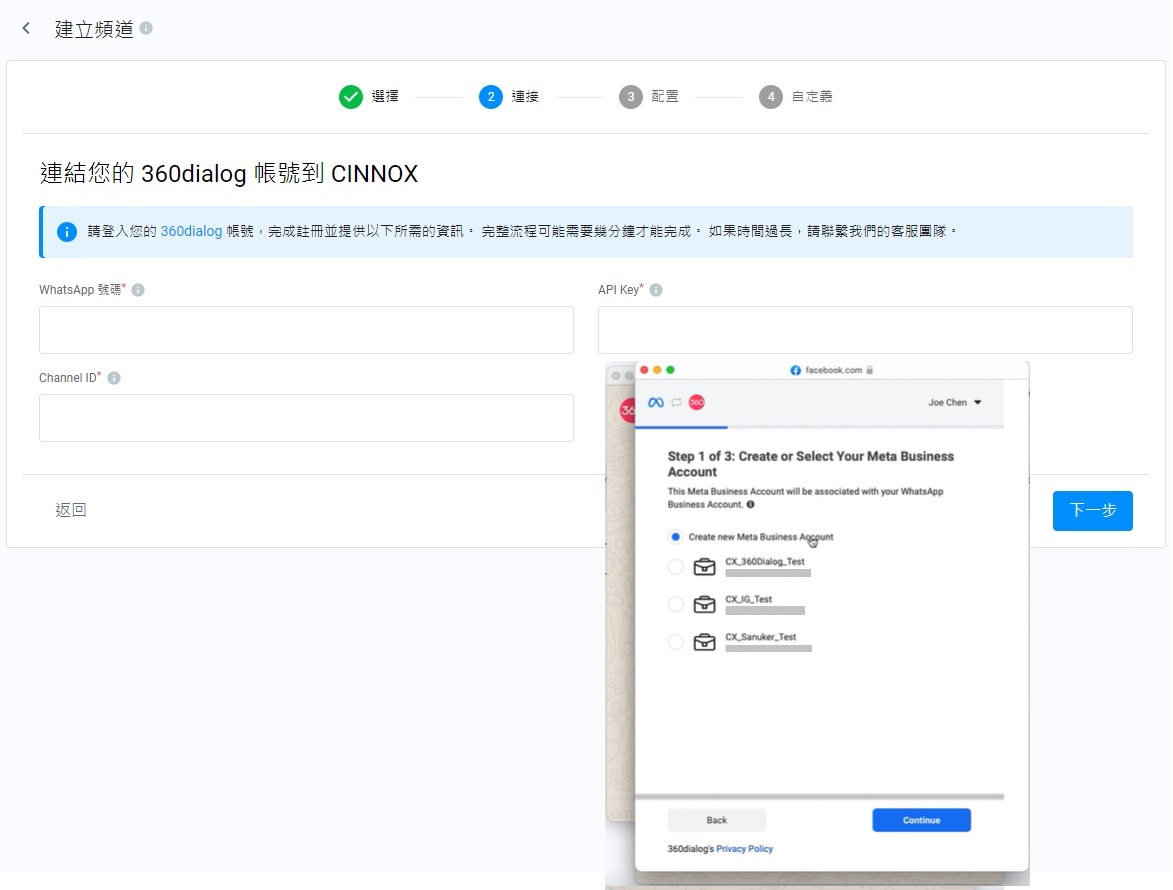Click the Meta logo in Facebook popup
The height and width of the screenshot is (890, 1173).
click(656, 402)
